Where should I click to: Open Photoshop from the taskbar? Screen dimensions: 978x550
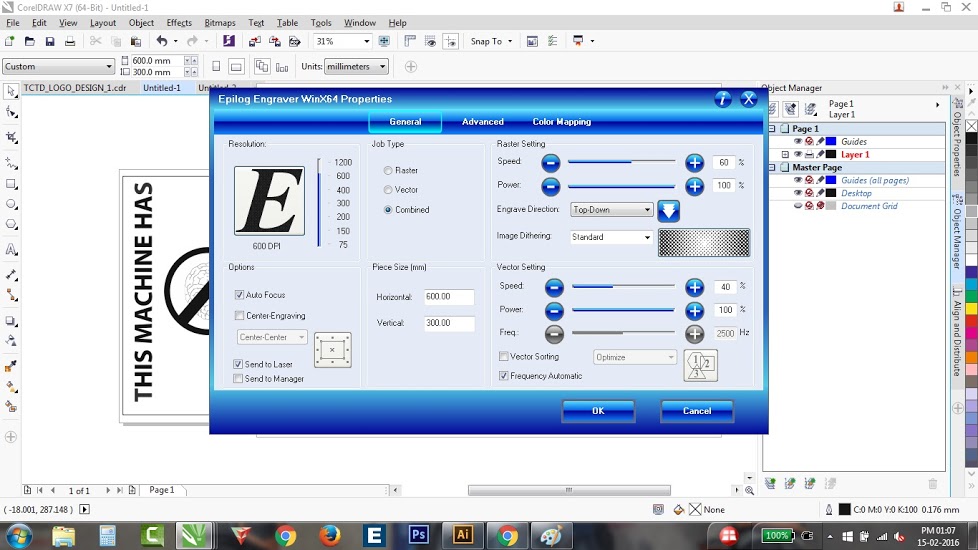point(419,535)
